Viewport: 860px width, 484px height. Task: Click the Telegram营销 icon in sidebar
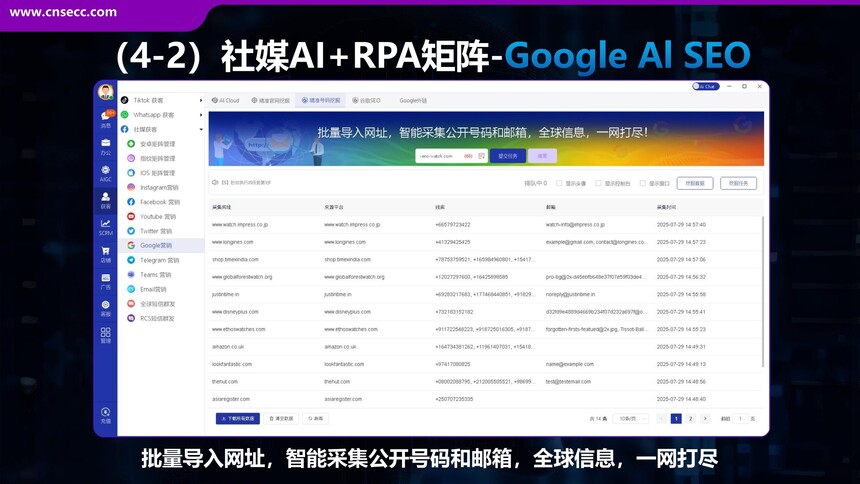tap(131, 259)
